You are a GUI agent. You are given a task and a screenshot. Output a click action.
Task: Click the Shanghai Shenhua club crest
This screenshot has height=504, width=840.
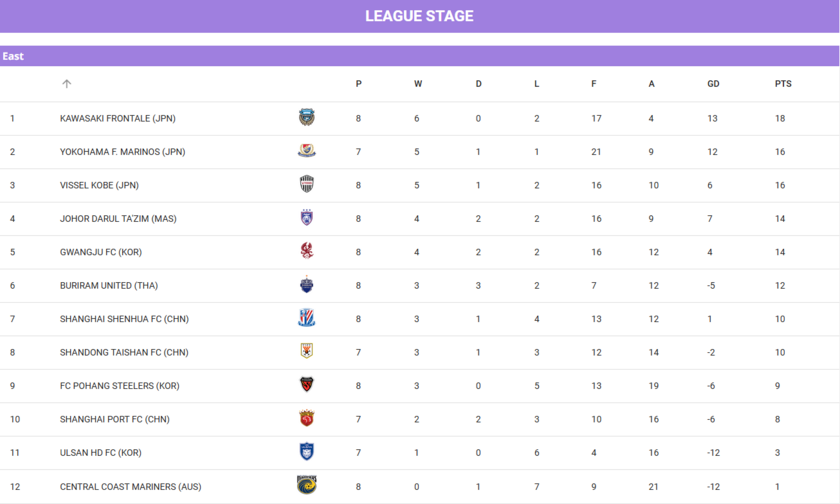click(x=307, y=319)
